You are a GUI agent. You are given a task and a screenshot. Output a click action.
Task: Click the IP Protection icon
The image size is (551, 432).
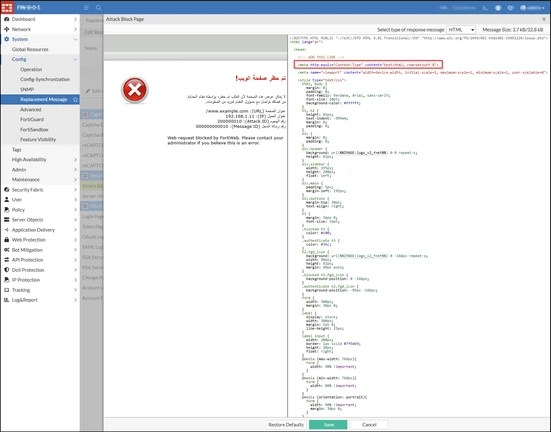click(x=6, y=280)
